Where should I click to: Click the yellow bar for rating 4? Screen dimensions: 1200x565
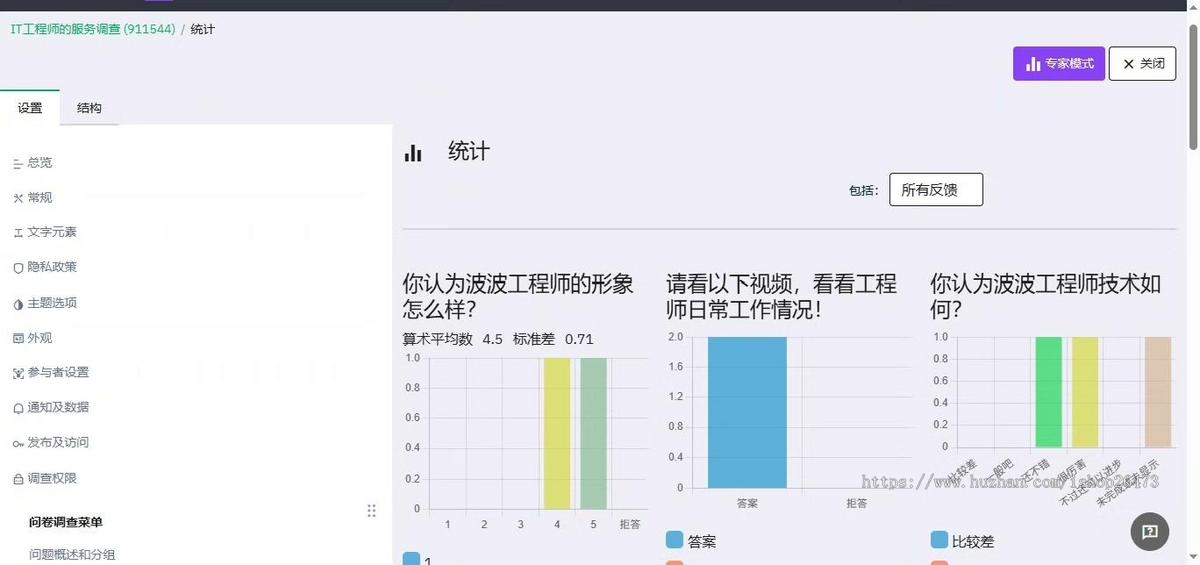557,433
